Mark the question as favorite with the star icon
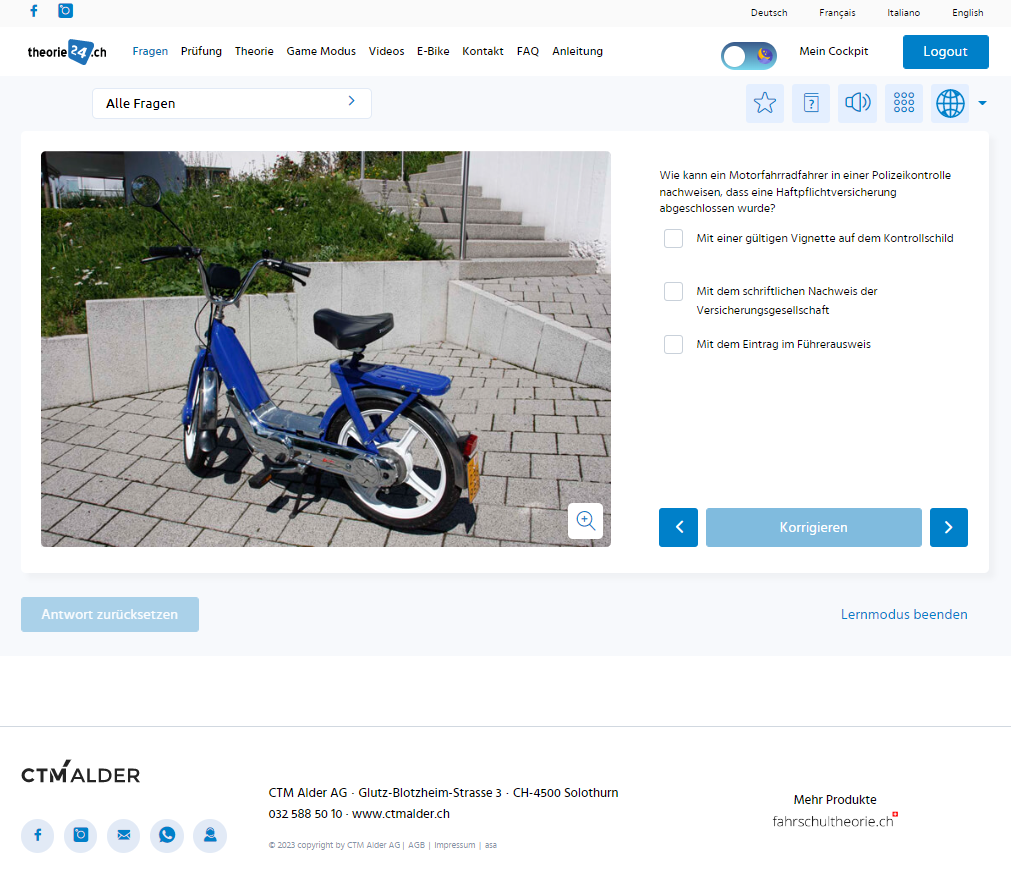The height and width of the screenshot is (873, 1011). pyautogui.click(x=765, y=103)
